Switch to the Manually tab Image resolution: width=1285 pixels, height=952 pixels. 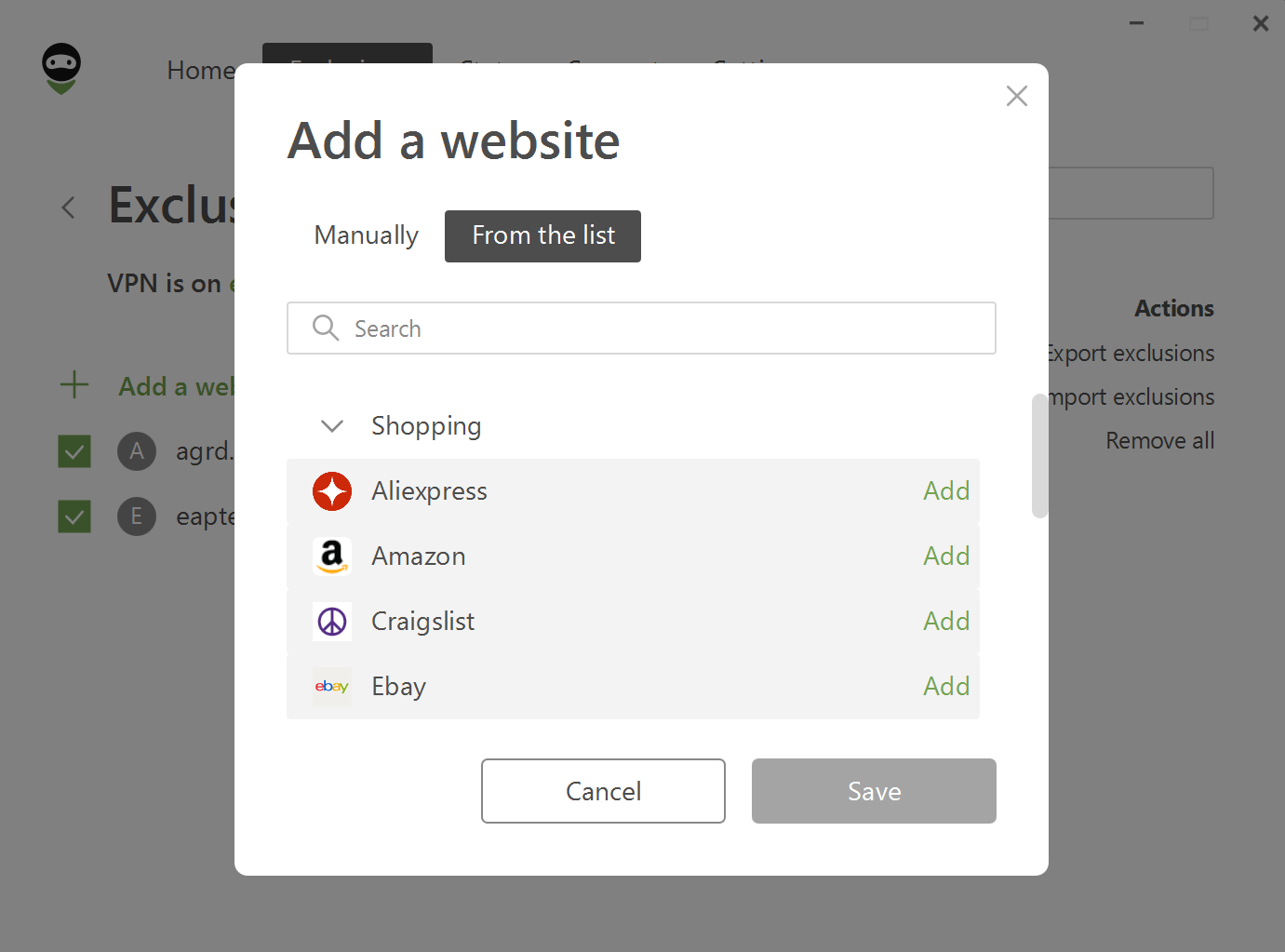pyautogui.click(x=367, y=236)
